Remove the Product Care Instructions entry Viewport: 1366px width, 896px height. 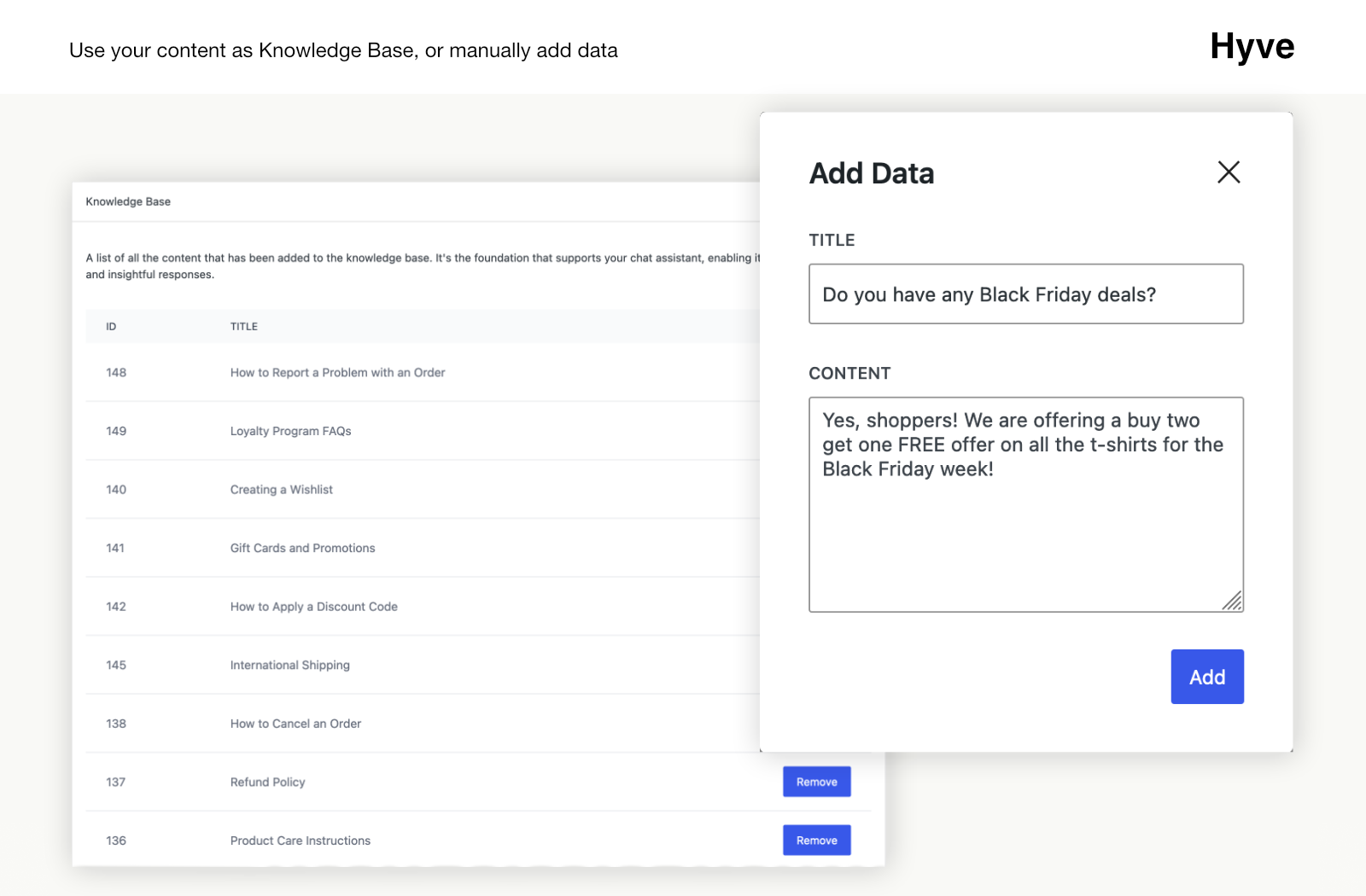[816, 841]
